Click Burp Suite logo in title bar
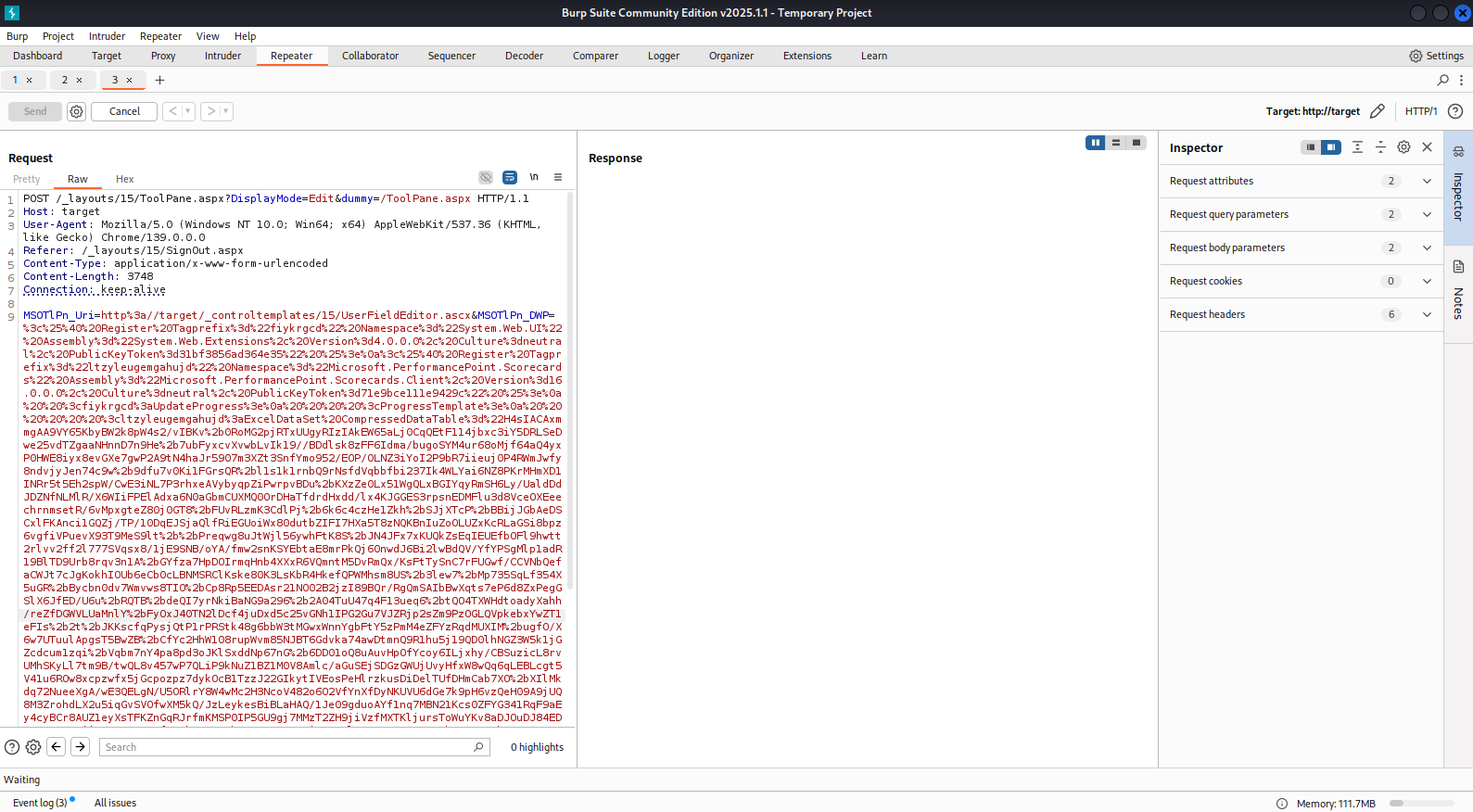1473x812 pixels. click(12, 13)
